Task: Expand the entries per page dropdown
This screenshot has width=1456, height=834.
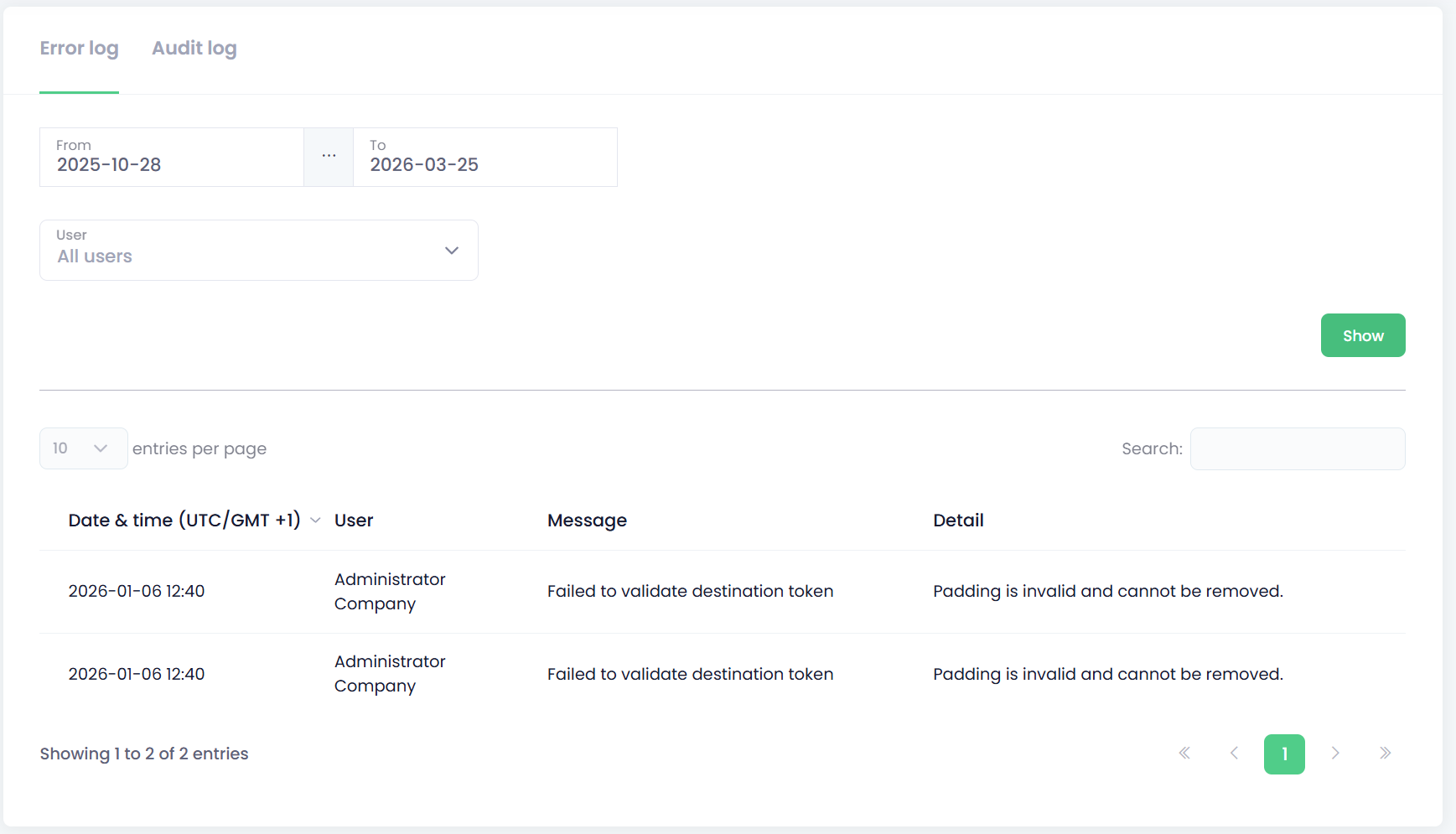Action: point(83,448)
